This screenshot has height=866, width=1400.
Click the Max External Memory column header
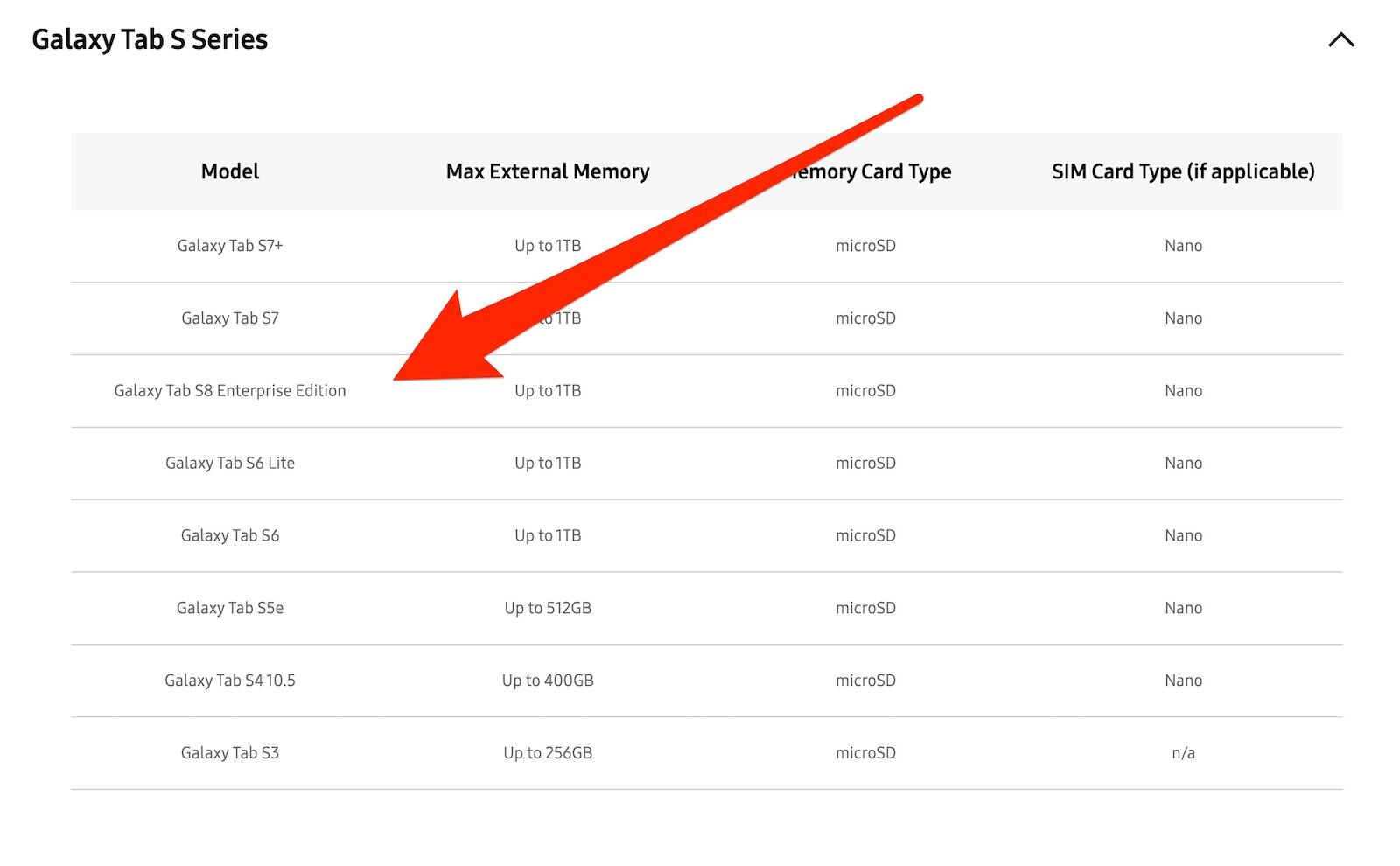pyautogui.click(x=548, y=171)
